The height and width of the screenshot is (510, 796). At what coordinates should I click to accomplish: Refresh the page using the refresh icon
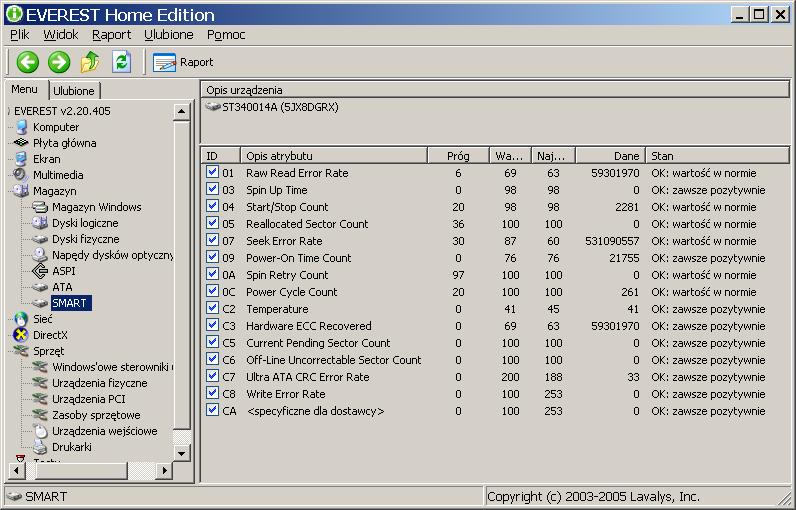point(121,62)
